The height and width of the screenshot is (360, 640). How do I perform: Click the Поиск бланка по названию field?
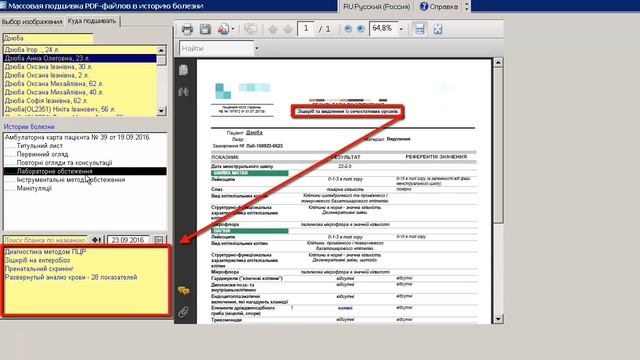(45, 240)
